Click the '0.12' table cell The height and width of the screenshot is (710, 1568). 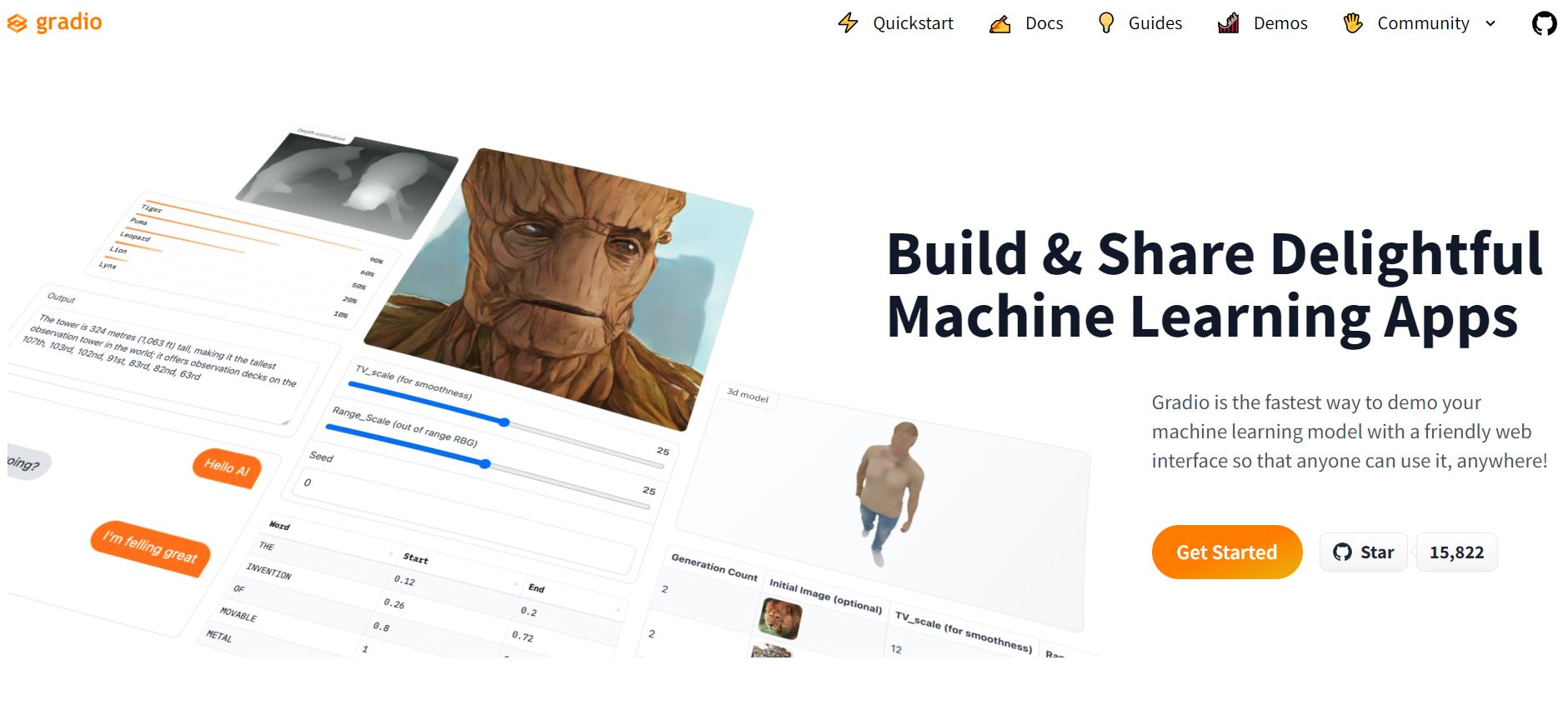(x=404, y=580)
